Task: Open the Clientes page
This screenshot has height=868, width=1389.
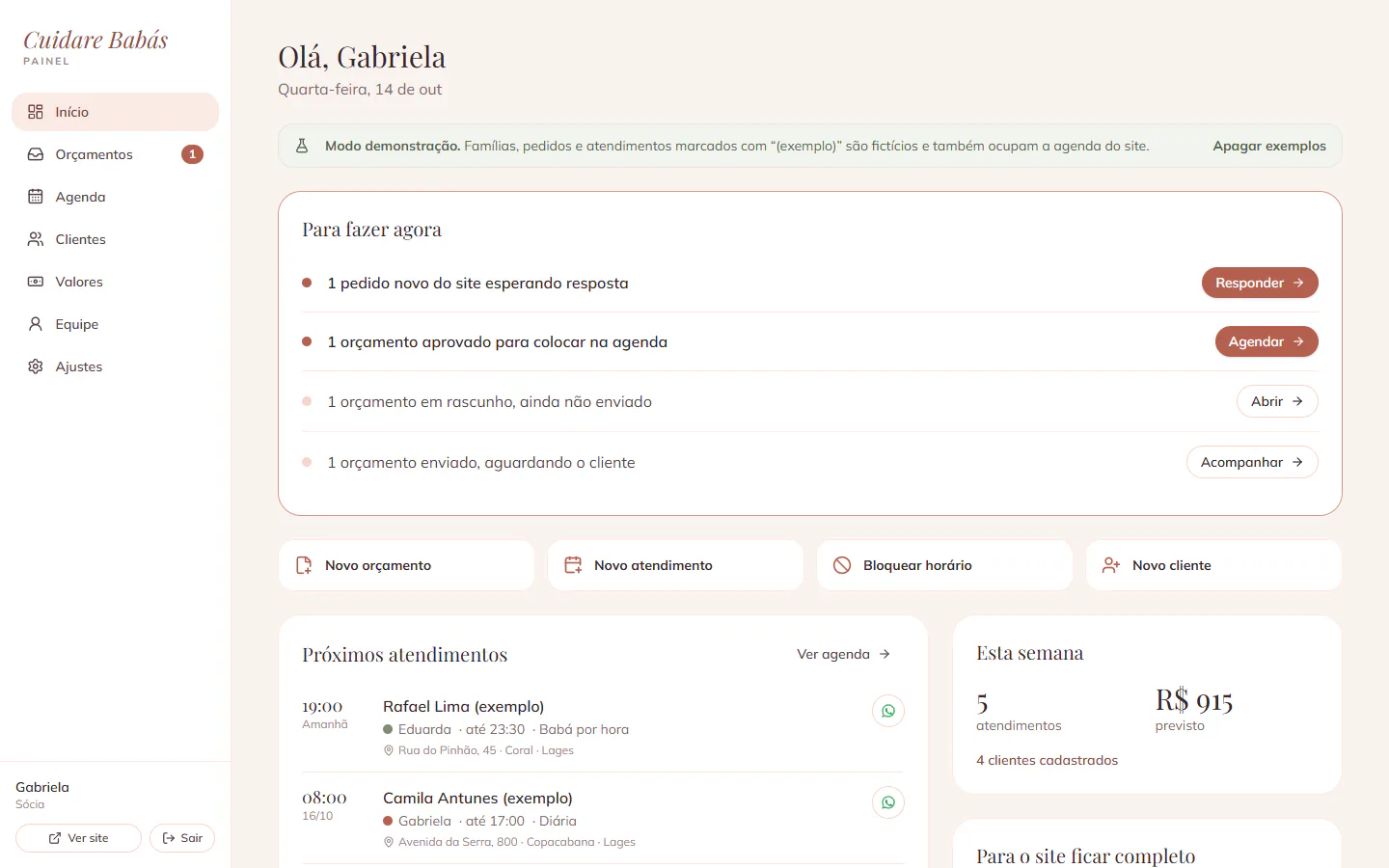Action: click(x=116, y=239)
